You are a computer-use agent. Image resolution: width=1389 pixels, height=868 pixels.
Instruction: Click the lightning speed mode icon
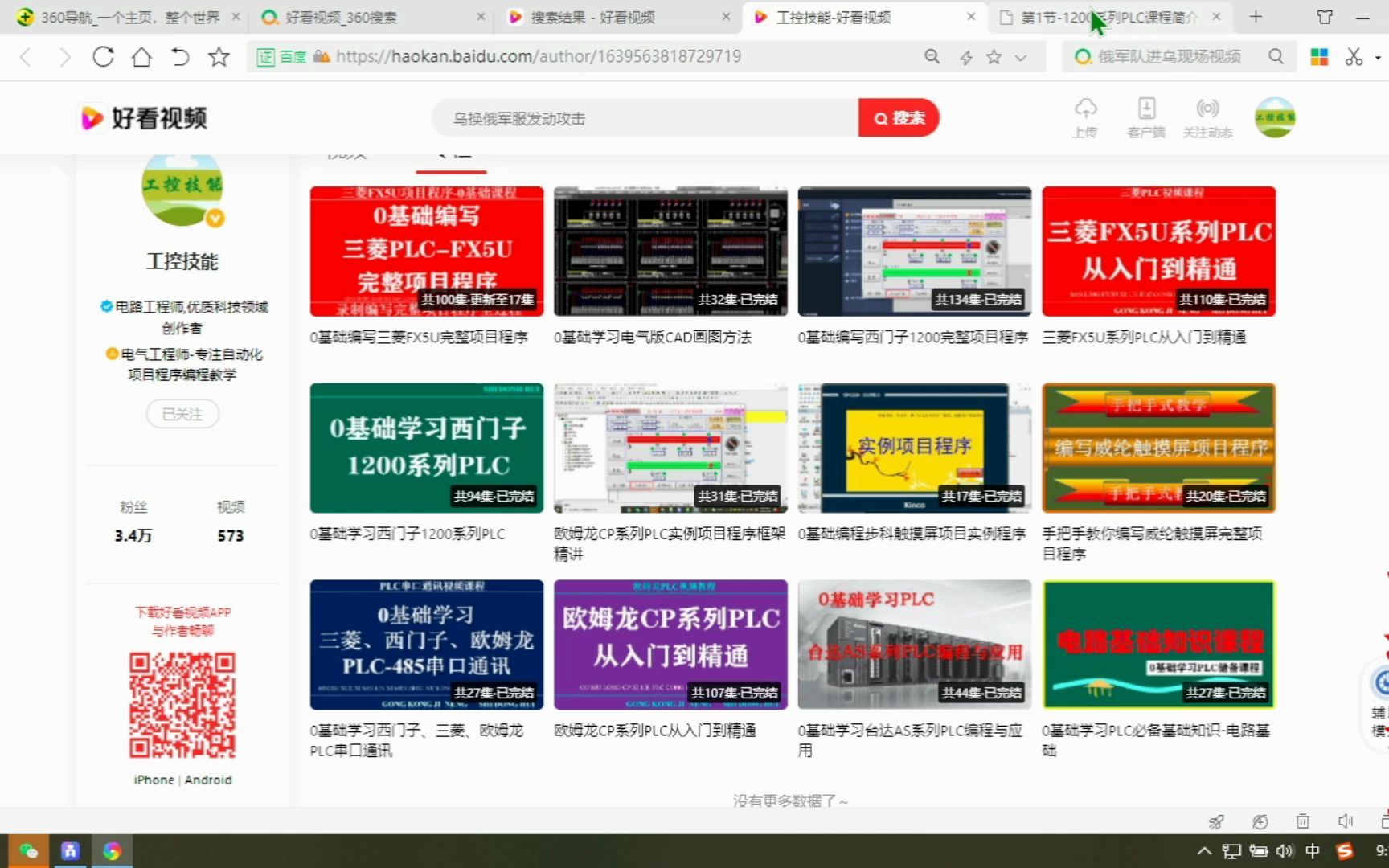(965, 57)
